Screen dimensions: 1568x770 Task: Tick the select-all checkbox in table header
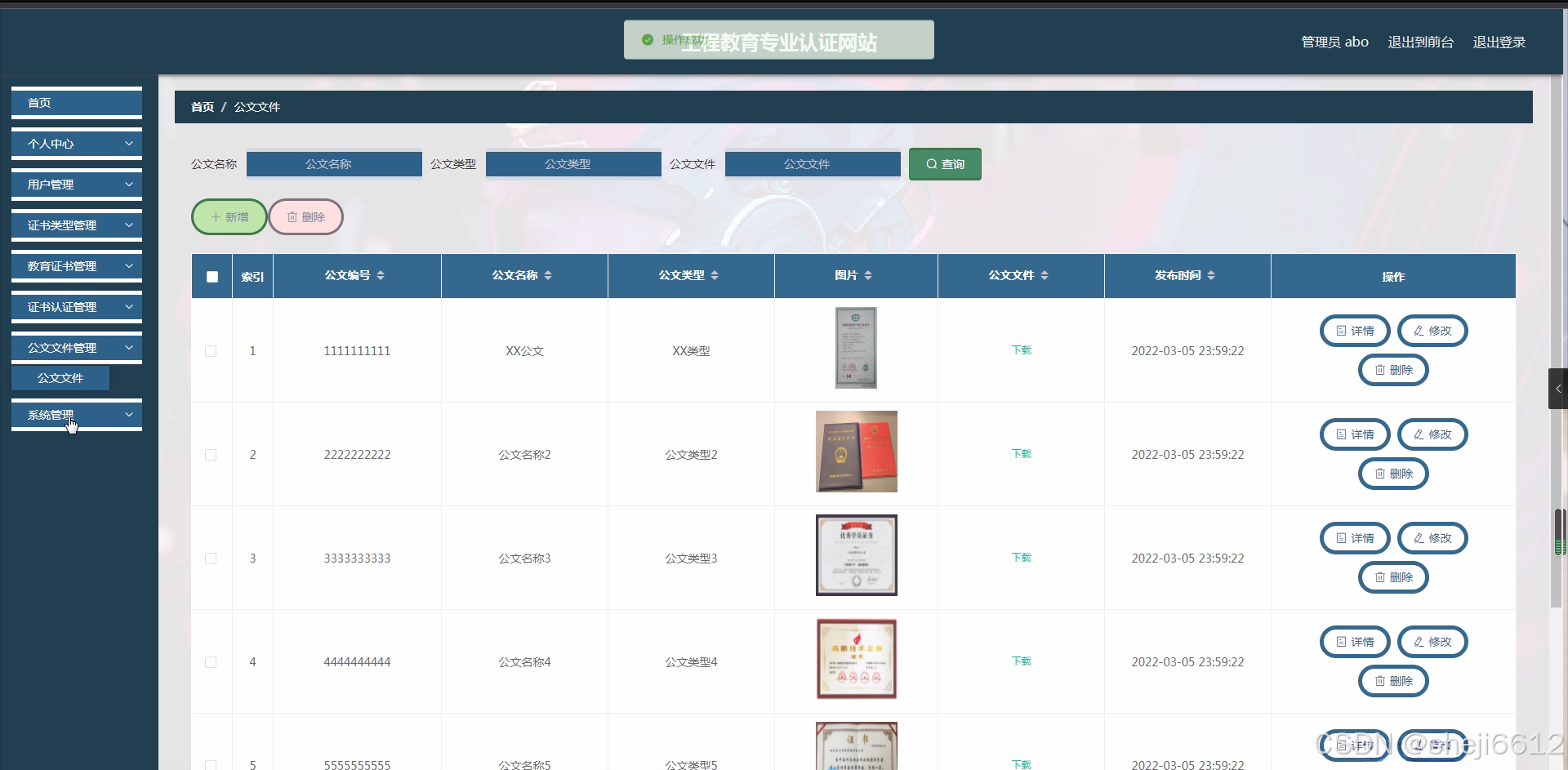click(212, 277)
